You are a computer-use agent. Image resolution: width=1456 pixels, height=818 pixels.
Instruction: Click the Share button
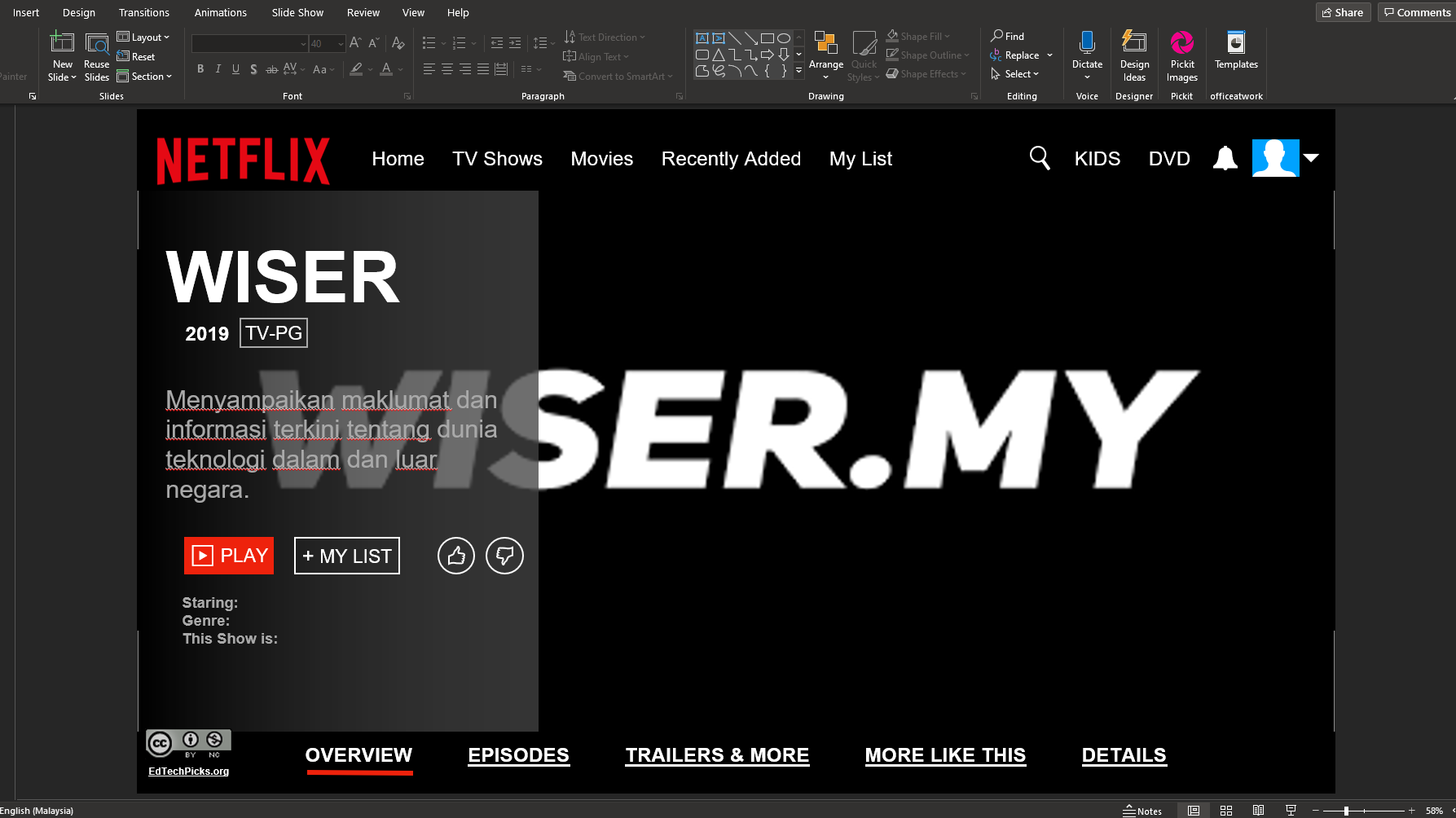[1343, 12]
